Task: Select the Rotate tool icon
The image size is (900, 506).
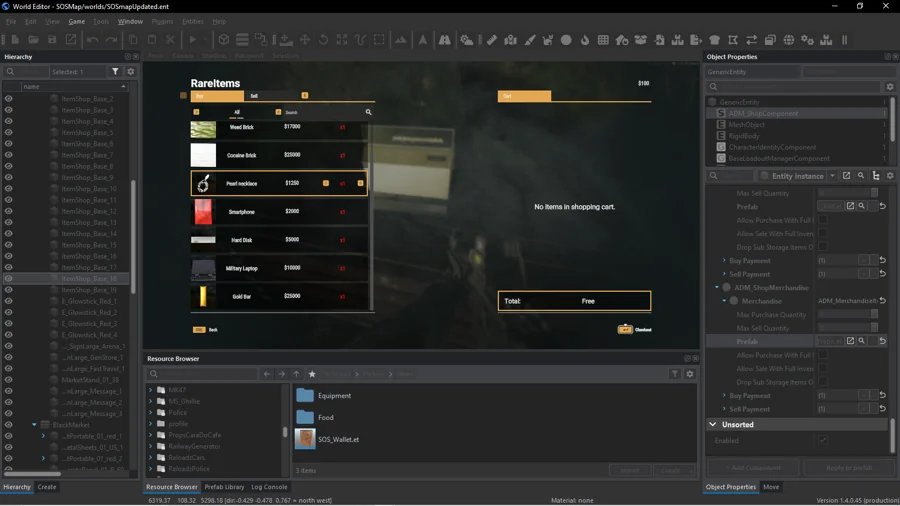Action: pos(324,40)
